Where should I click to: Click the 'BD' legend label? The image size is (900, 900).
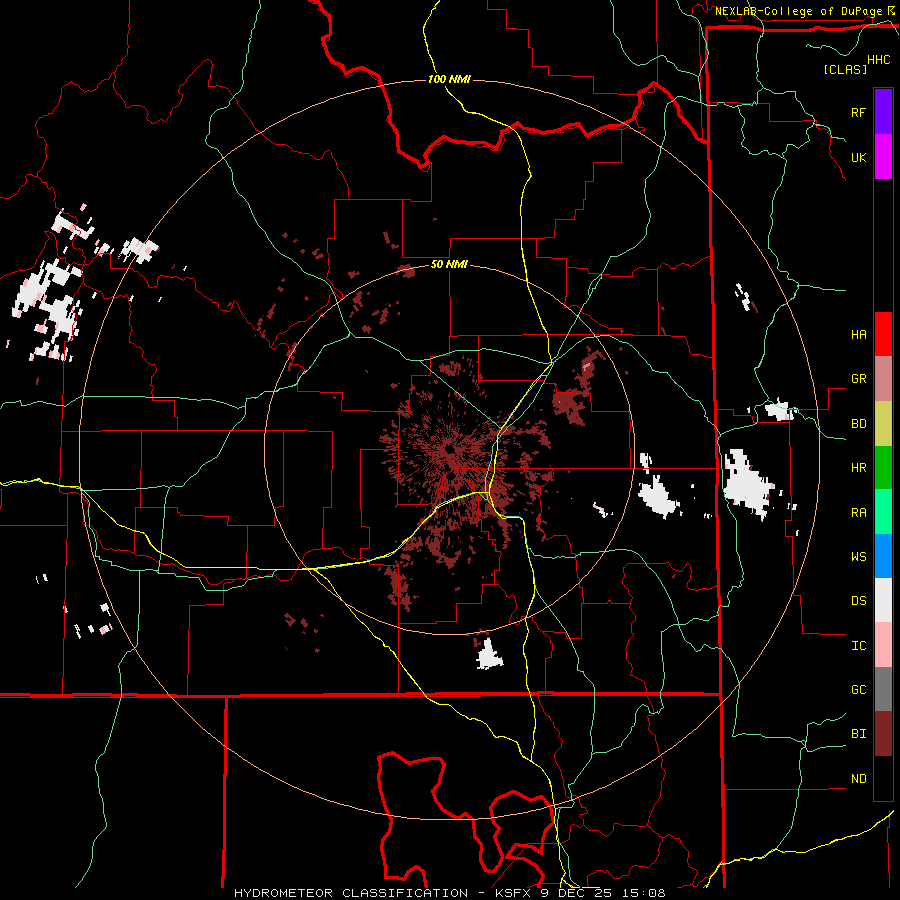pos(859,424)
